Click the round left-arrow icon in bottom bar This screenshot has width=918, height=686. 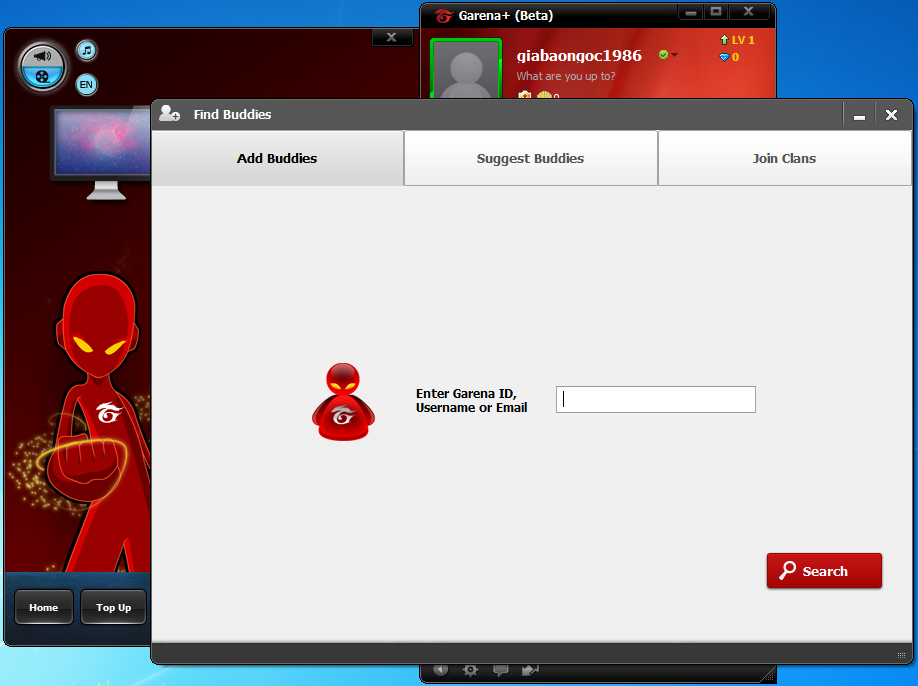coord(441,671)
